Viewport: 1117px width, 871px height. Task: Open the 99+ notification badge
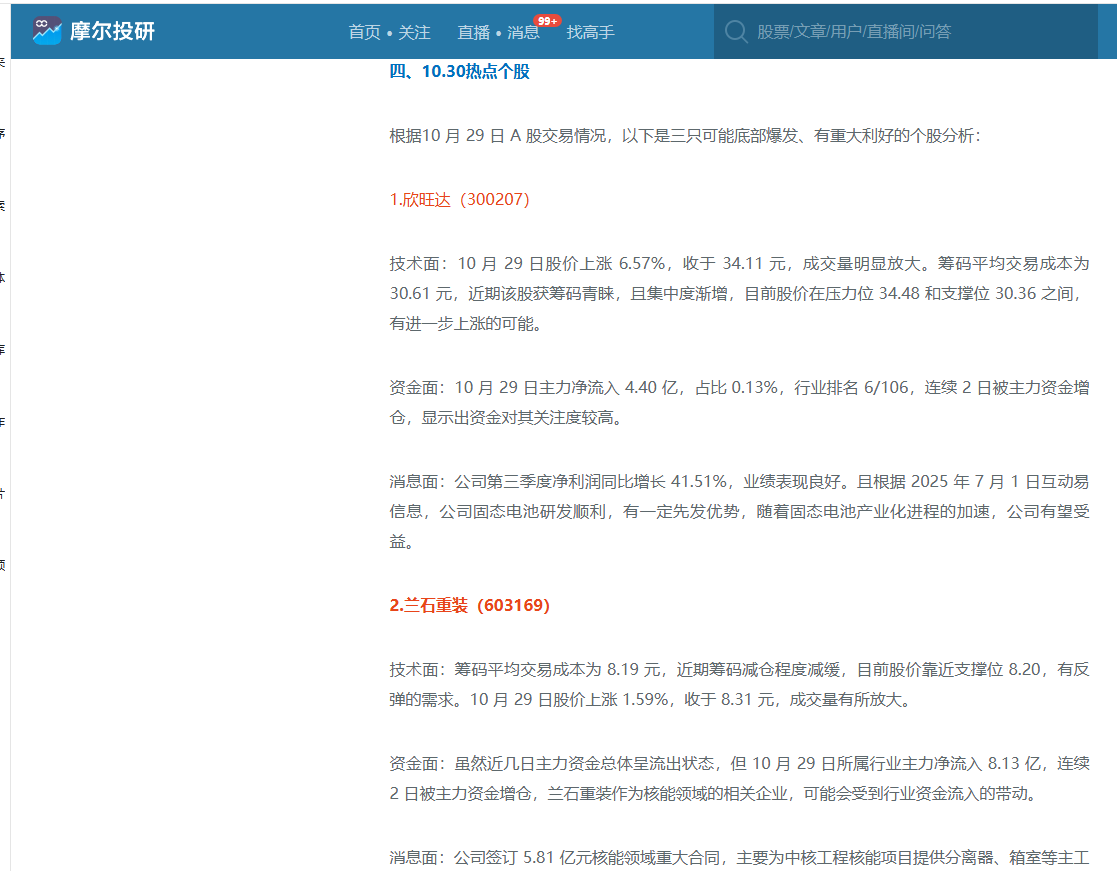(548, 21)
